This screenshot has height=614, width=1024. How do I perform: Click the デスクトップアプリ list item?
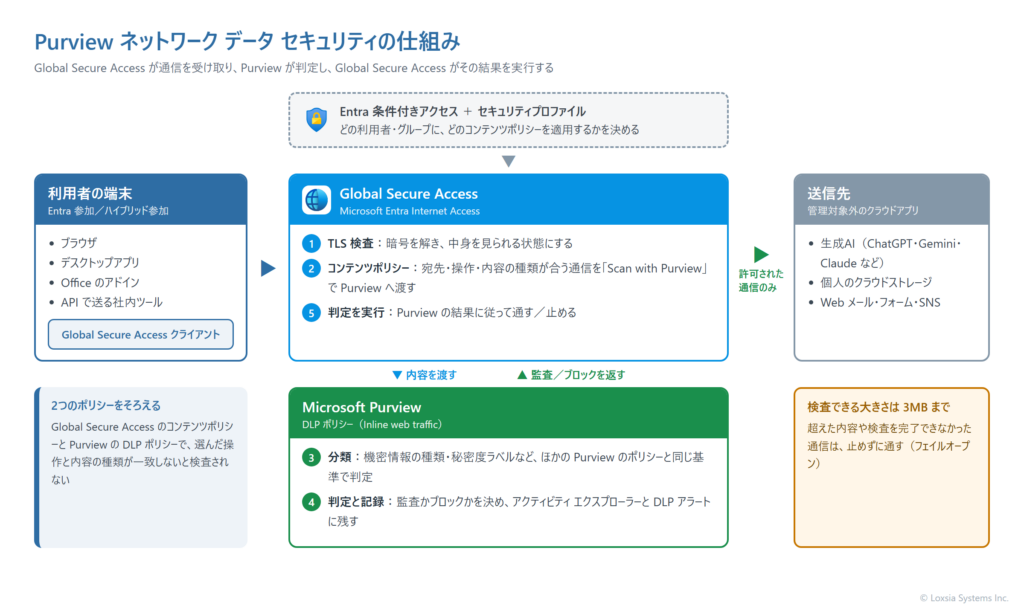(x=100, y=263)
